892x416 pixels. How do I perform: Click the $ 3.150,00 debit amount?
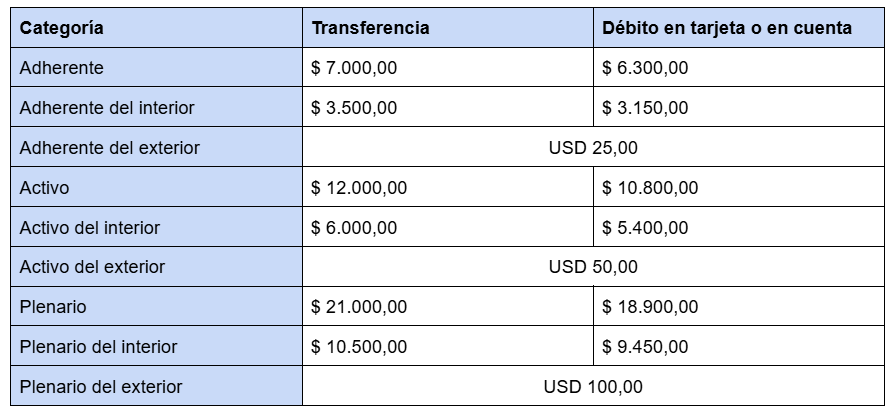pos(645,108)
